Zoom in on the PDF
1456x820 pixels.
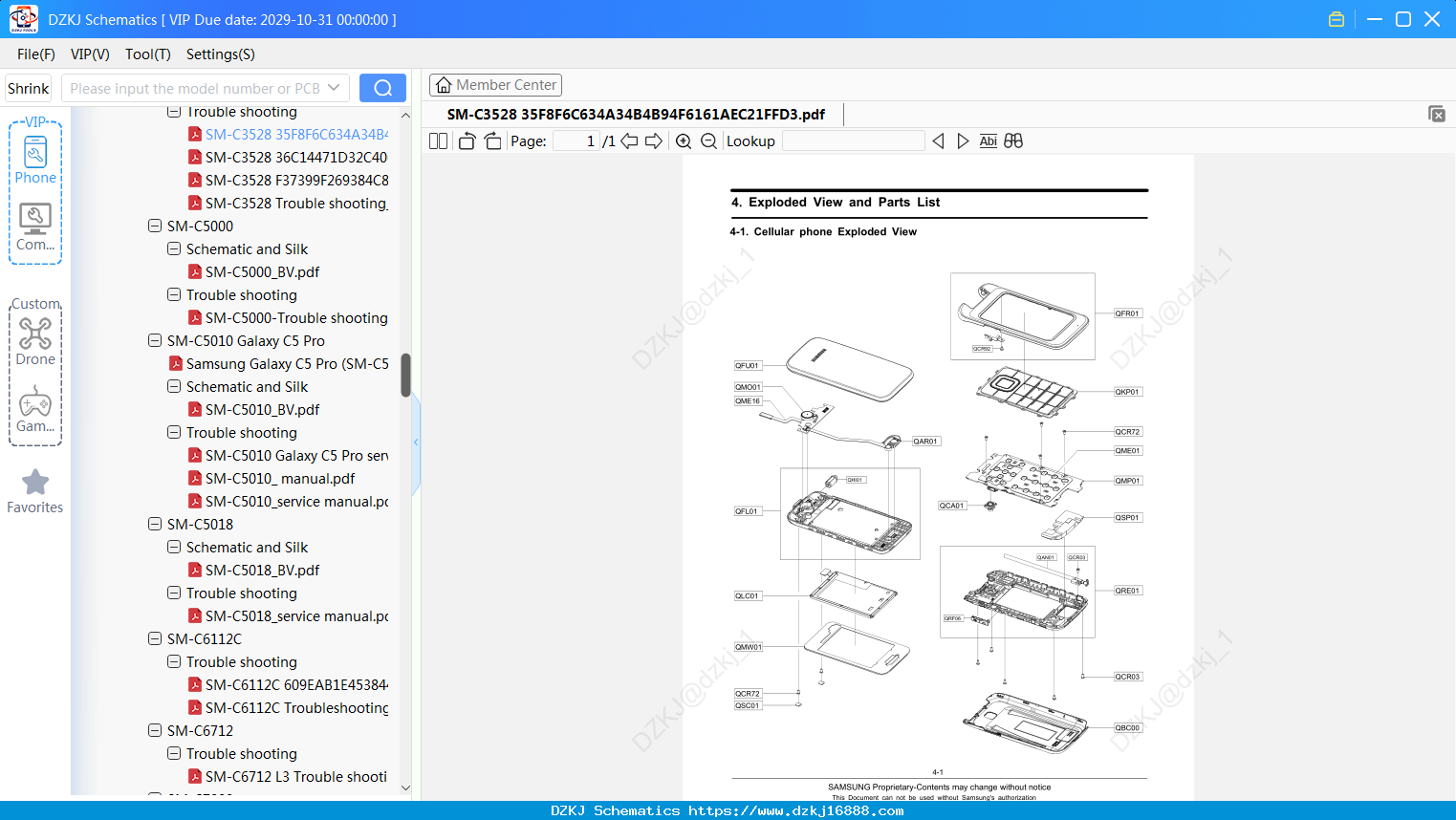[x=684, y=141]
